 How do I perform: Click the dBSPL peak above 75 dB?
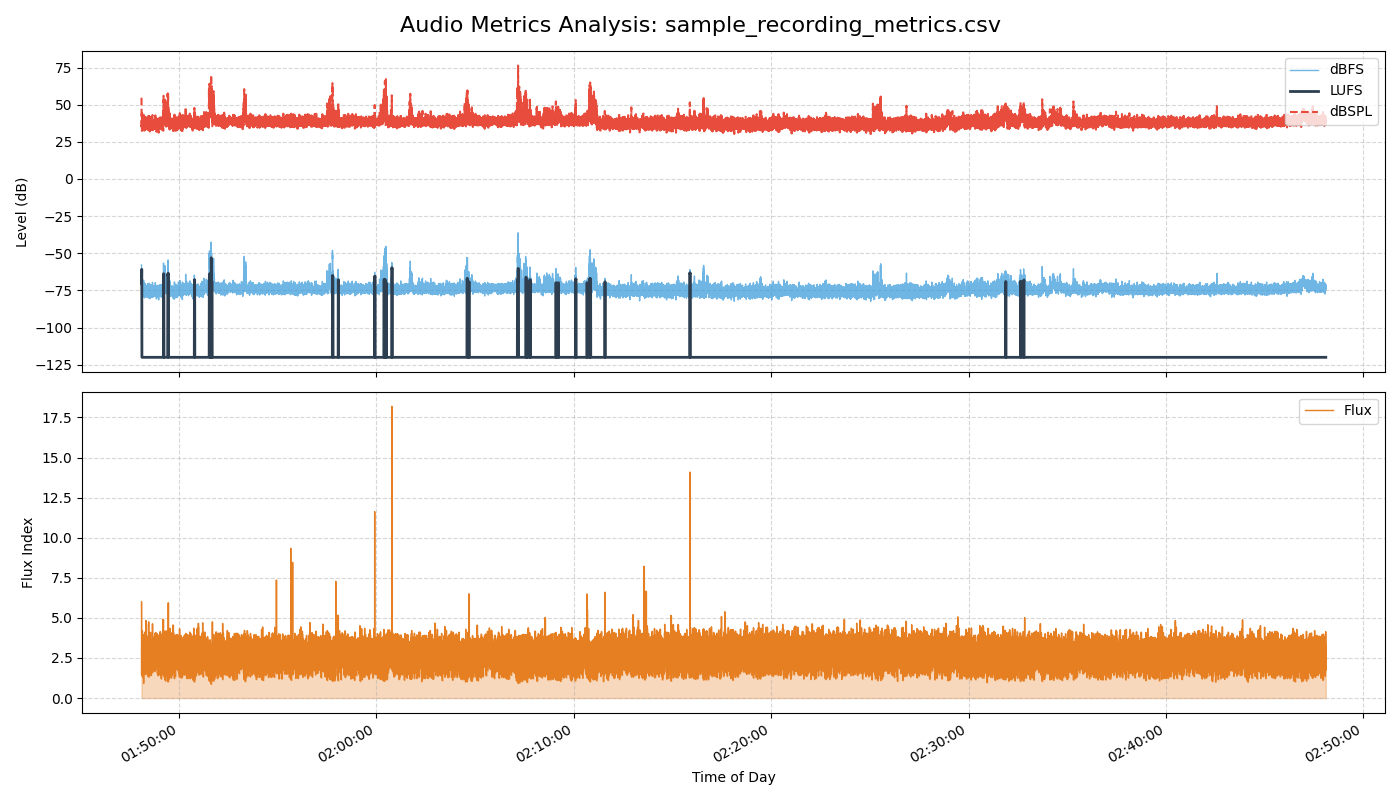[x=518, y=66]
